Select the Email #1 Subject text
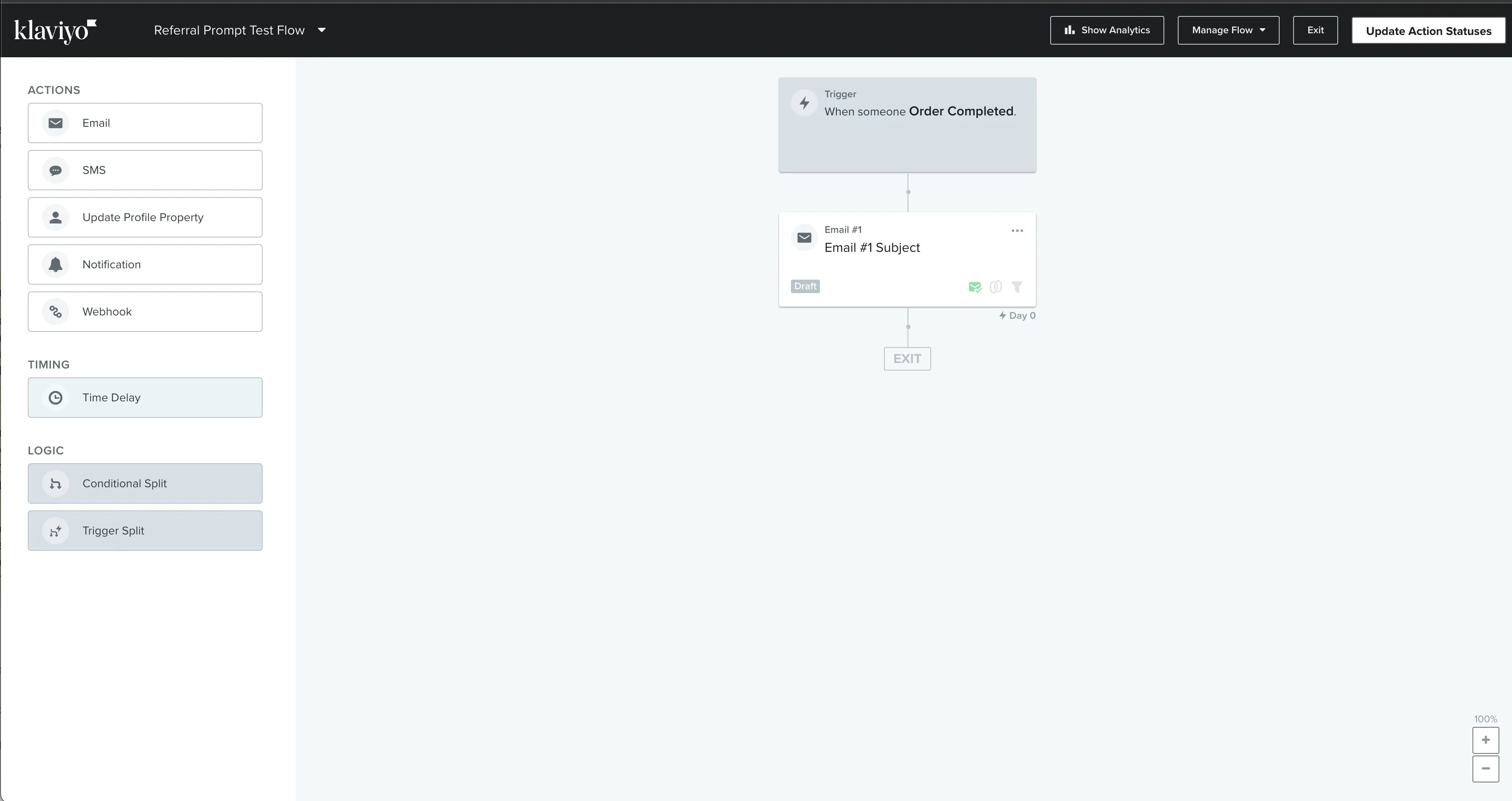 pos(872,248)
